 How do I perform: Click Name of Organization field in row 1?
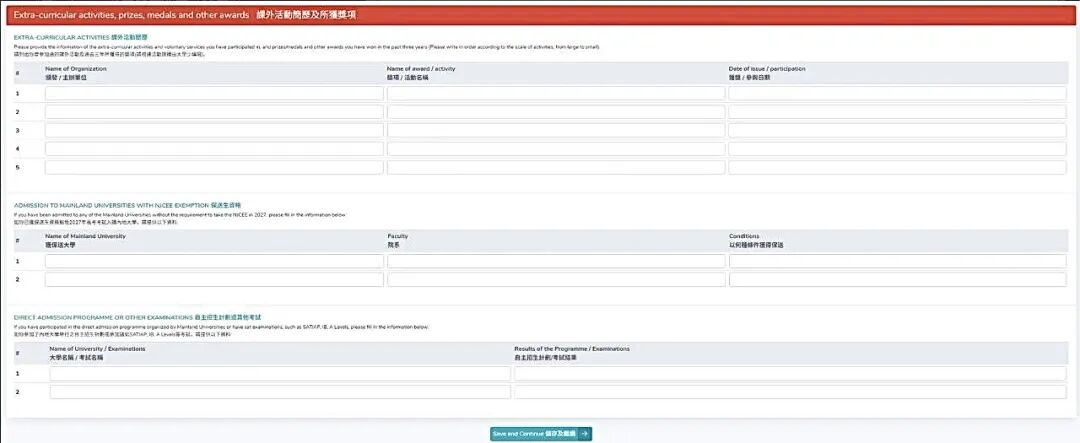point(214,93)
